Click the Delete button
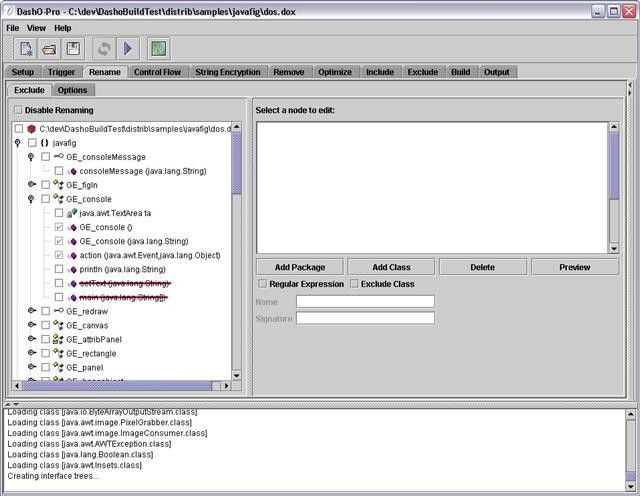Screen dimensions: 640x496 [482, 267]
